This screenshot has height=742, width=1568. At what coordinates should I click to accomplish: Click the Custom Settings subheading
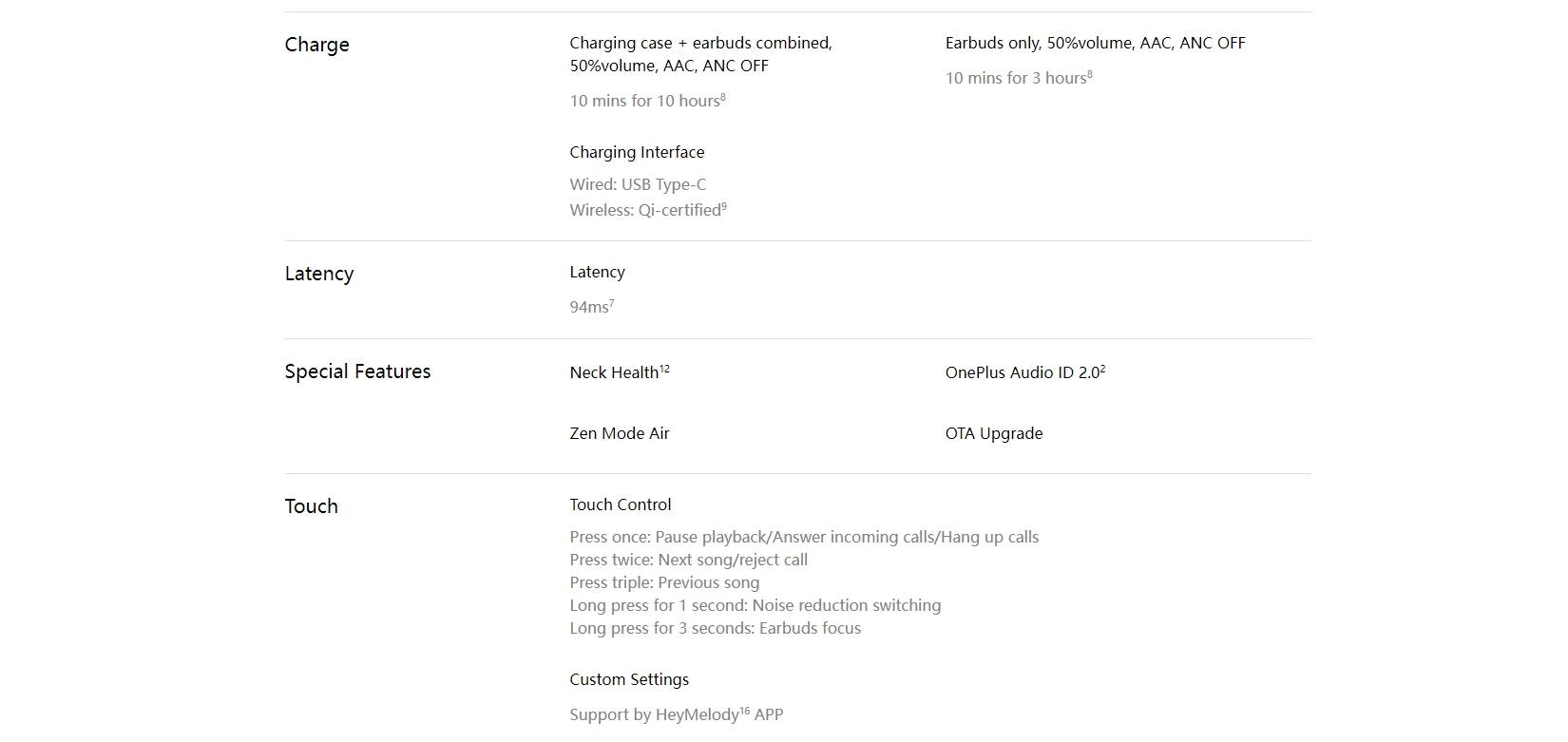click(x=629, y=679)
